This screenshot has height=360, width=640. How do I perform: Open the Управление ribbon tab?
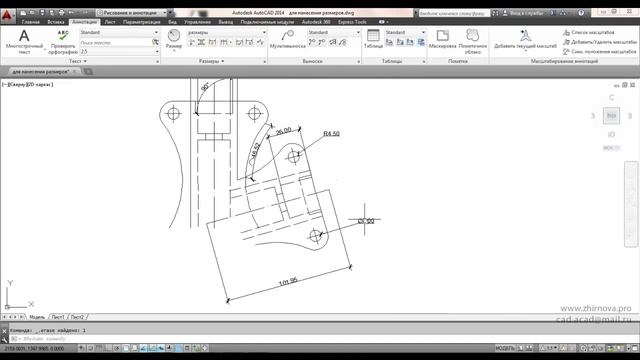197,22
